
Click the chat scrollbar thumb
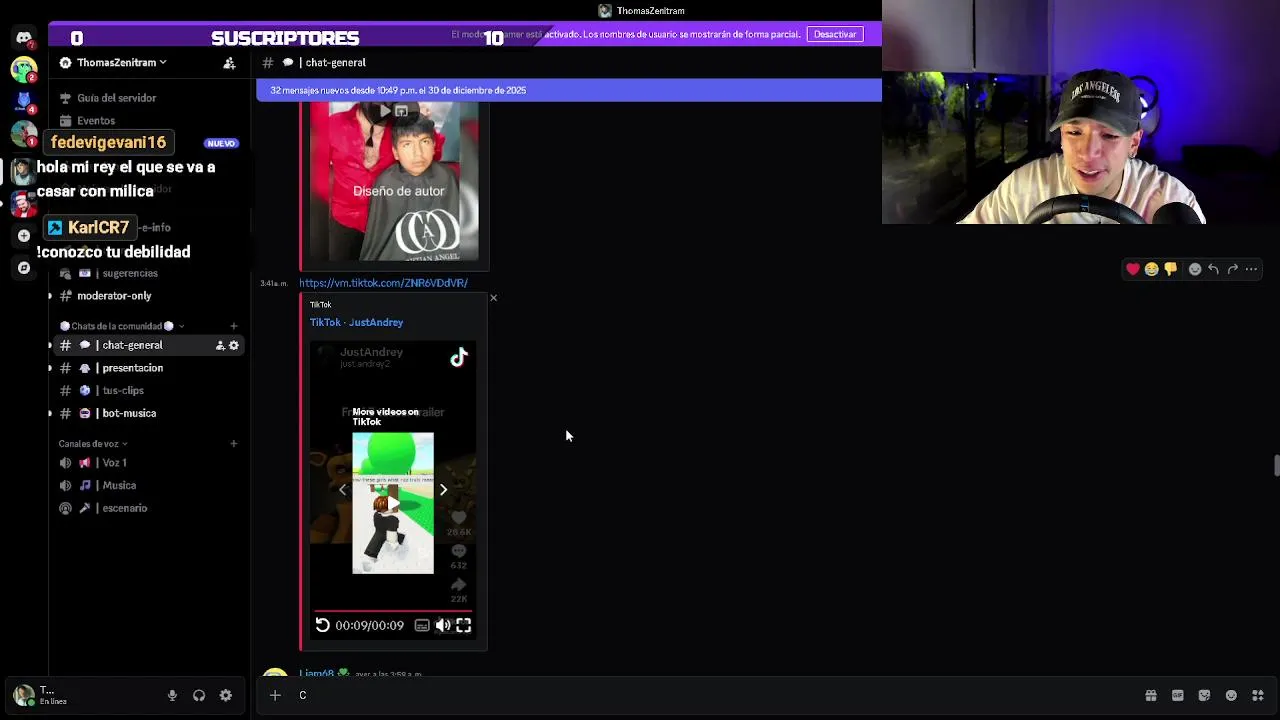point(1275,466)
